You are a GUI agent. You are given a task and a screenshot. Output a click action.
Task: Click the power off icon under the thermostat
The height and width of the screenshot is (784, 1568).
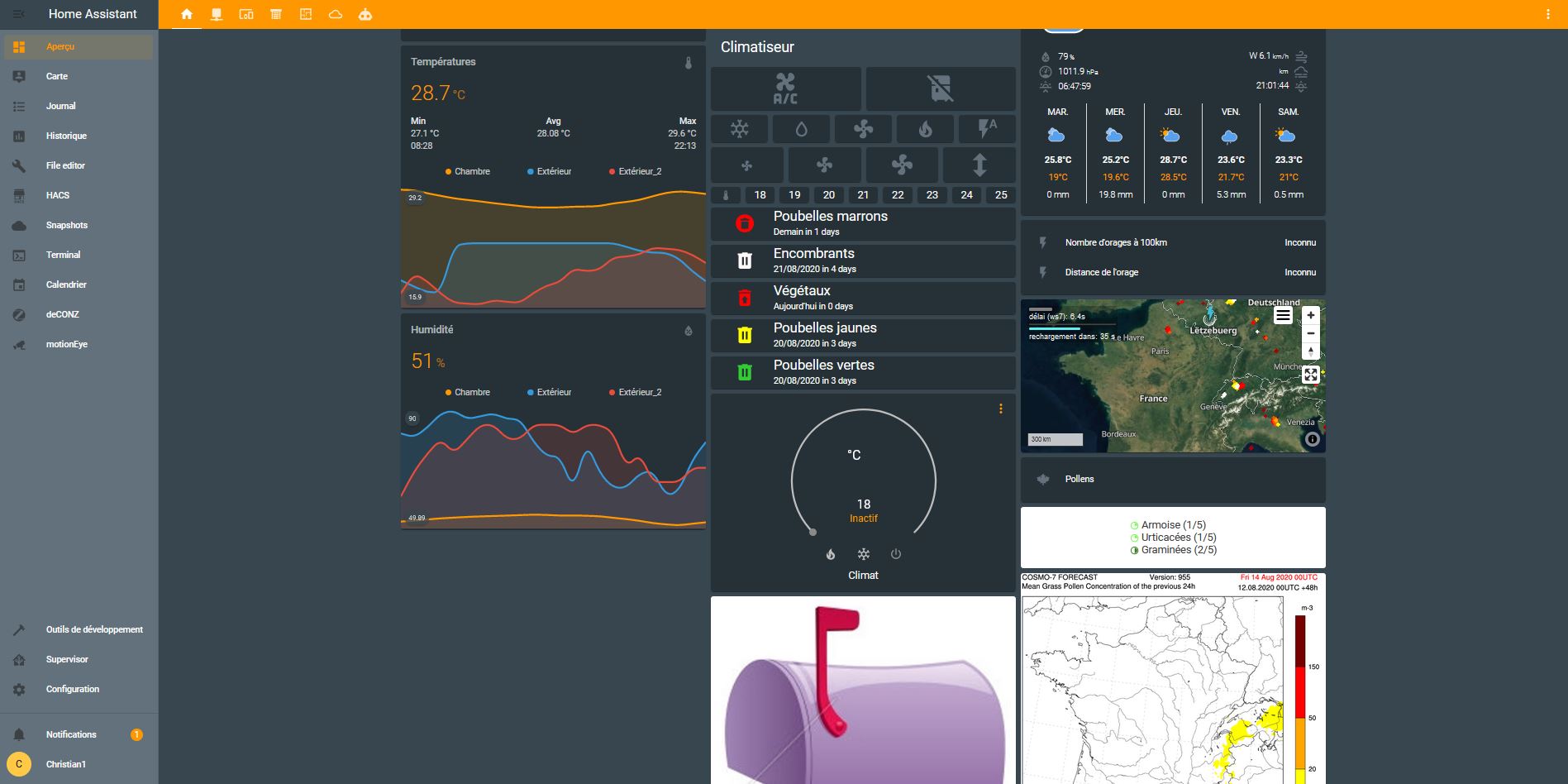(x=896, y=554)
